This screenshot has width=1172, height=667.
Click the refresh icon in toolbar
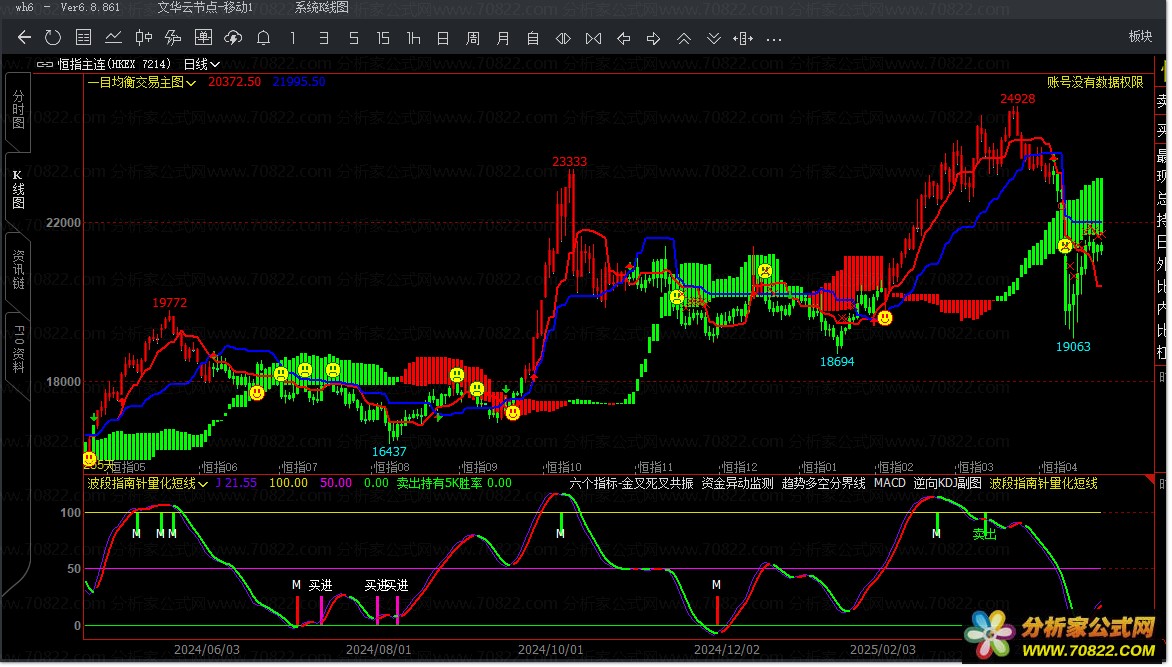[x=53, y=39]
